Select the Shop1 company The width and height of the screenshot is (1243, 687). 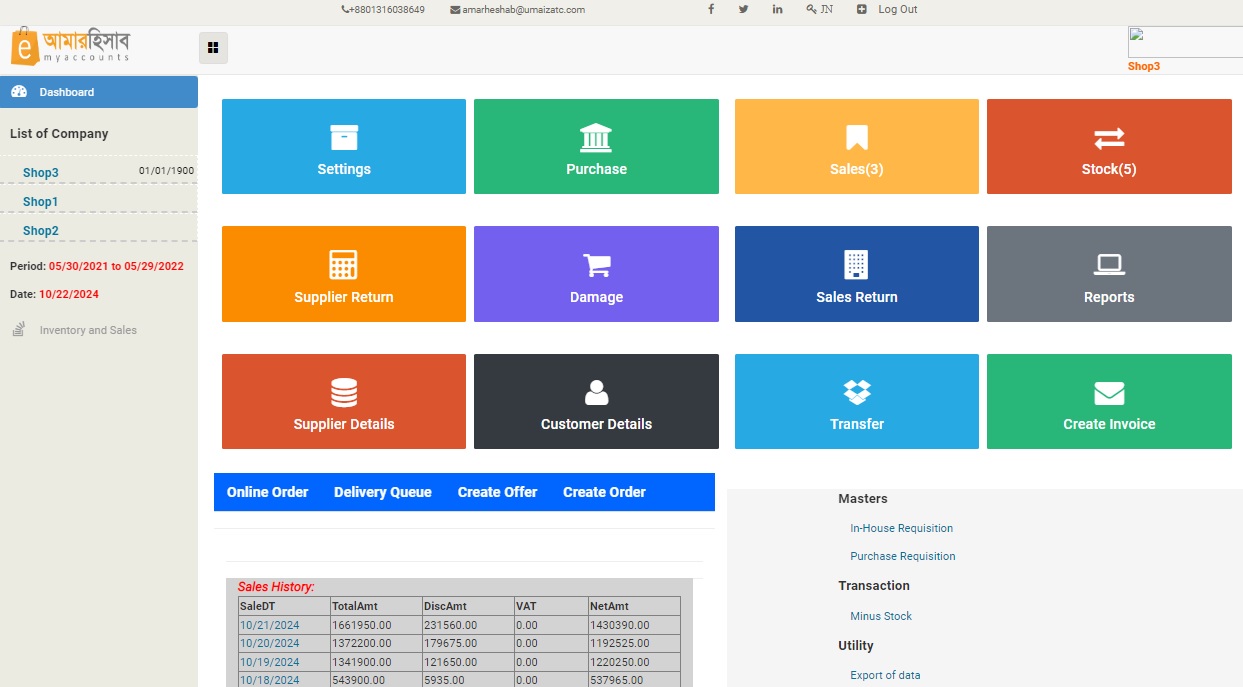(x=41, y=202)
